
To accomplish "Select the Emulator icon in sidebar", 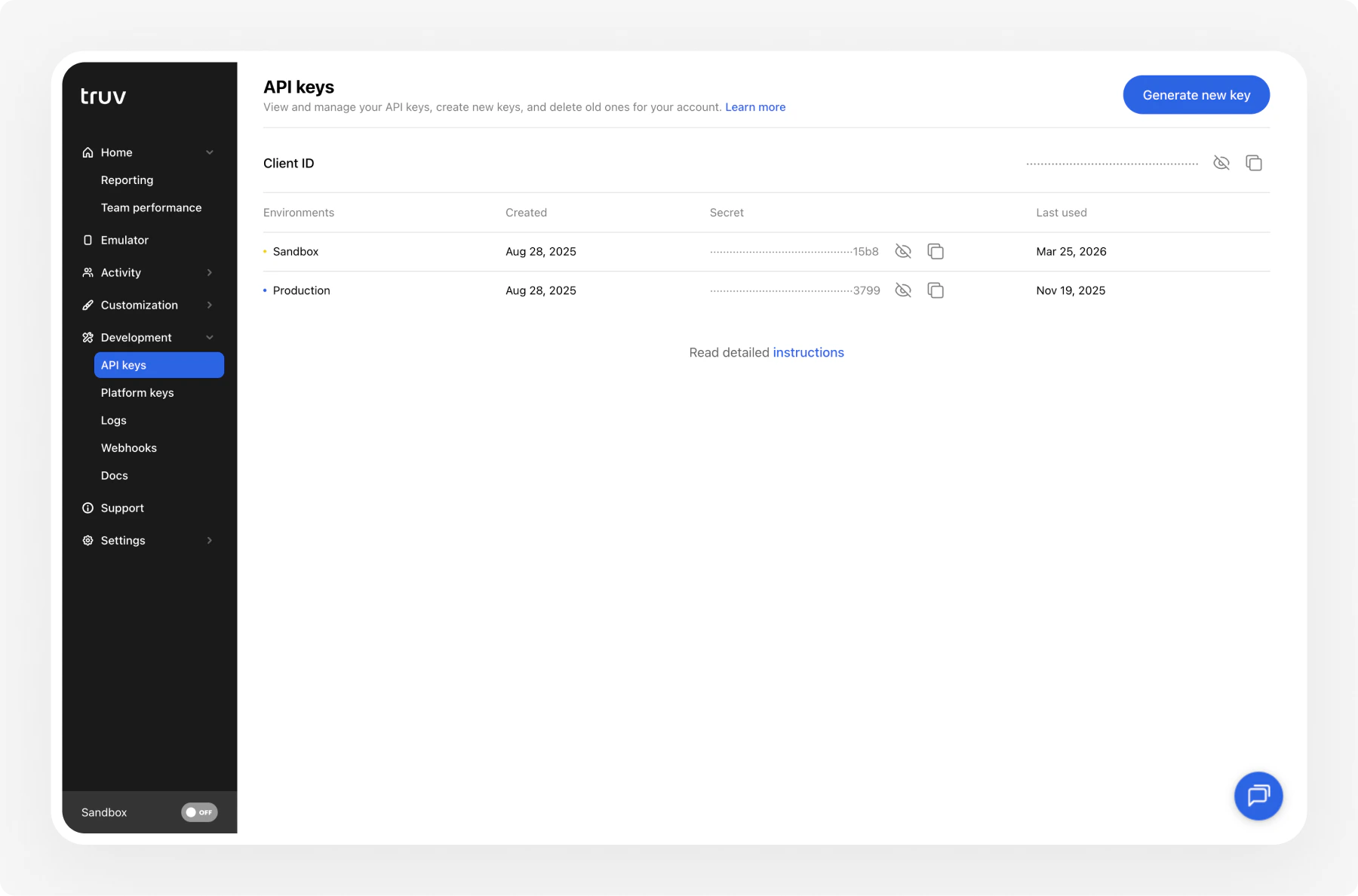I will pyautogui.click(x=88, y=240).
